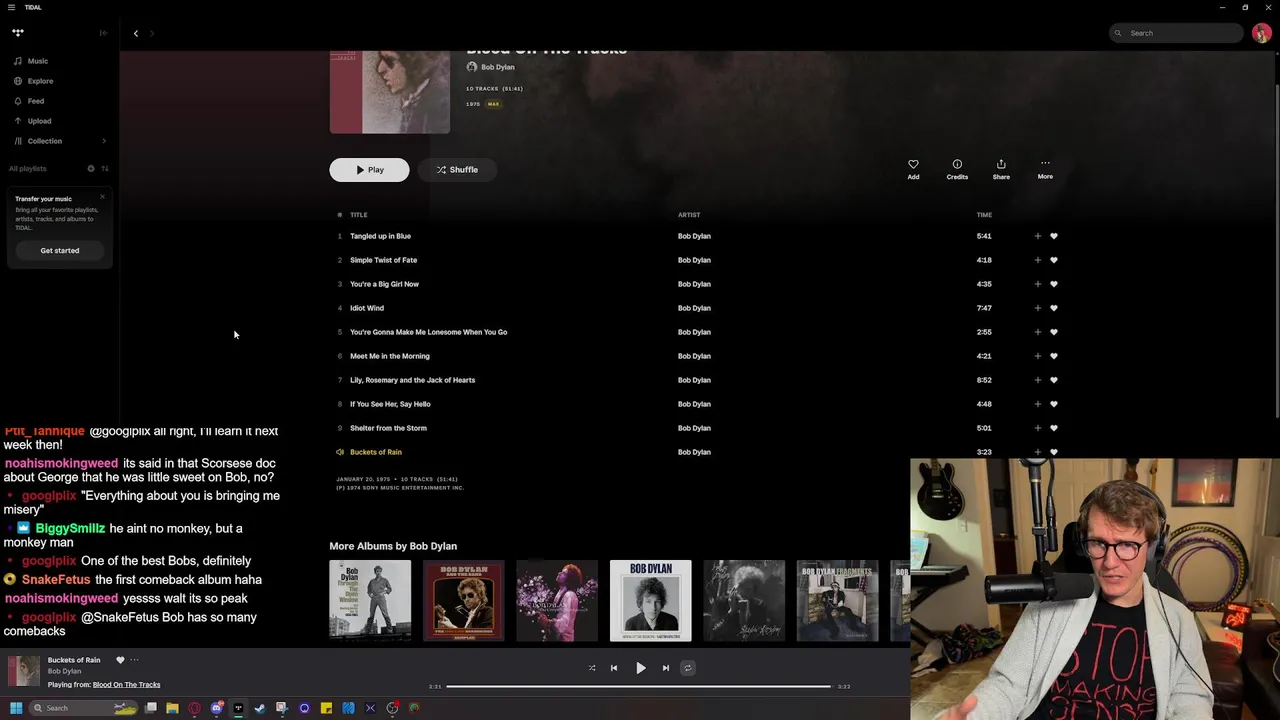The height and width of the screenshot is (720, 1280).
Task: Open more options for the now-playing track
Action: pos(134,660)
